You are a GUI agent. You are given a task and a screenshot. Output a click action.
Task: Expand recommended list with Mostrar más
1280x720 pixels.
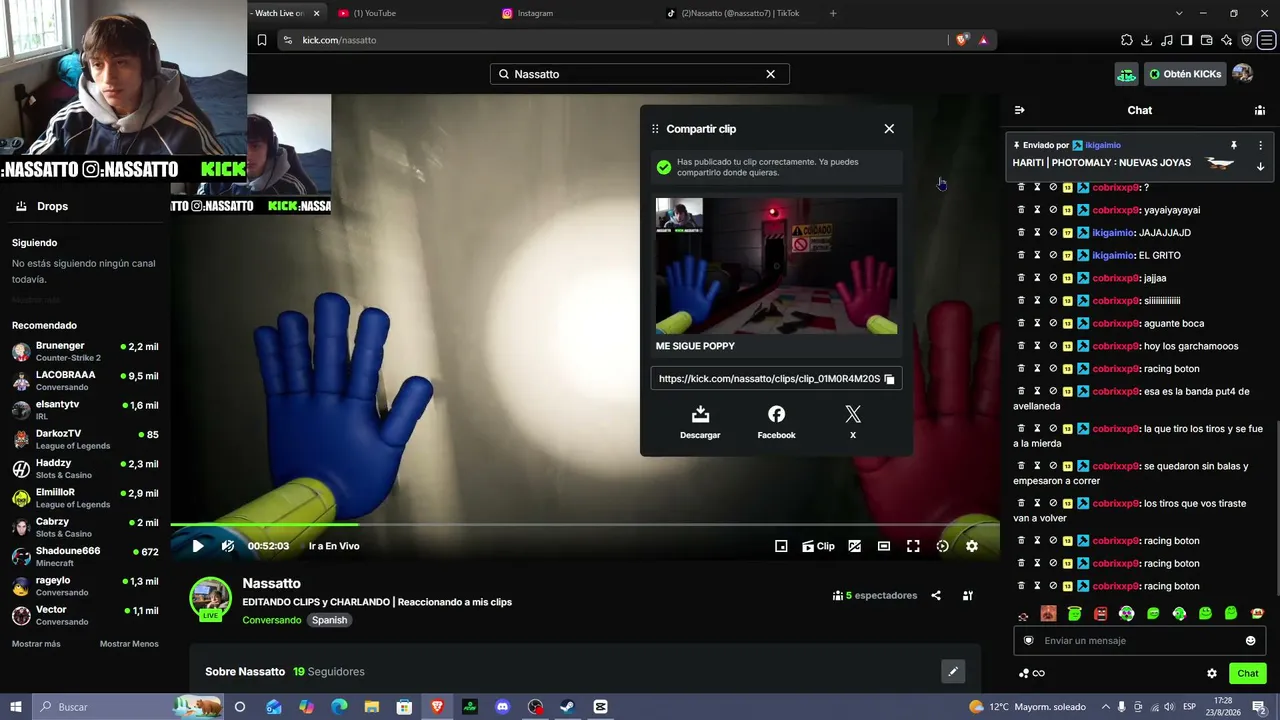(x=36, y=644)
